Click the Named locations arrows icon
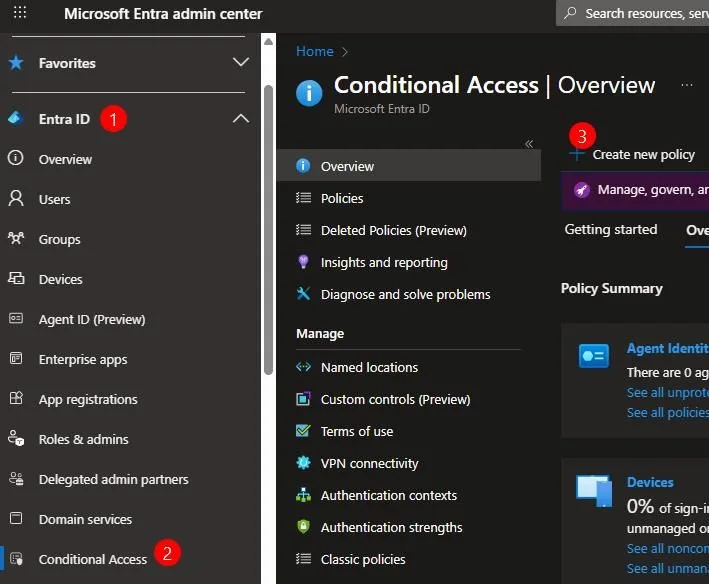 [x=303, y=366]
